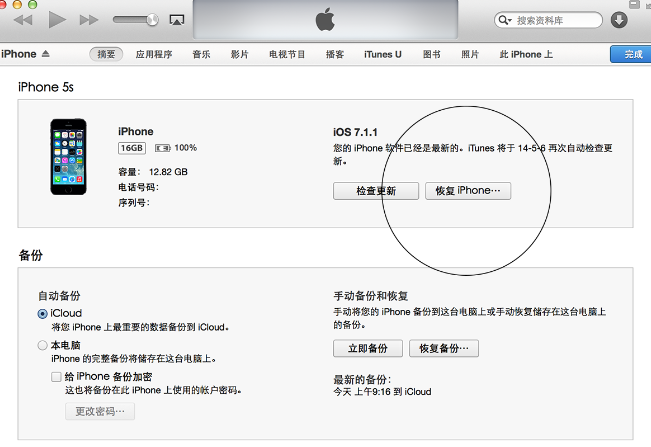Open the 电视节目 tab
Viewport: 651px width, 447px height.
[x=287, y=54]
